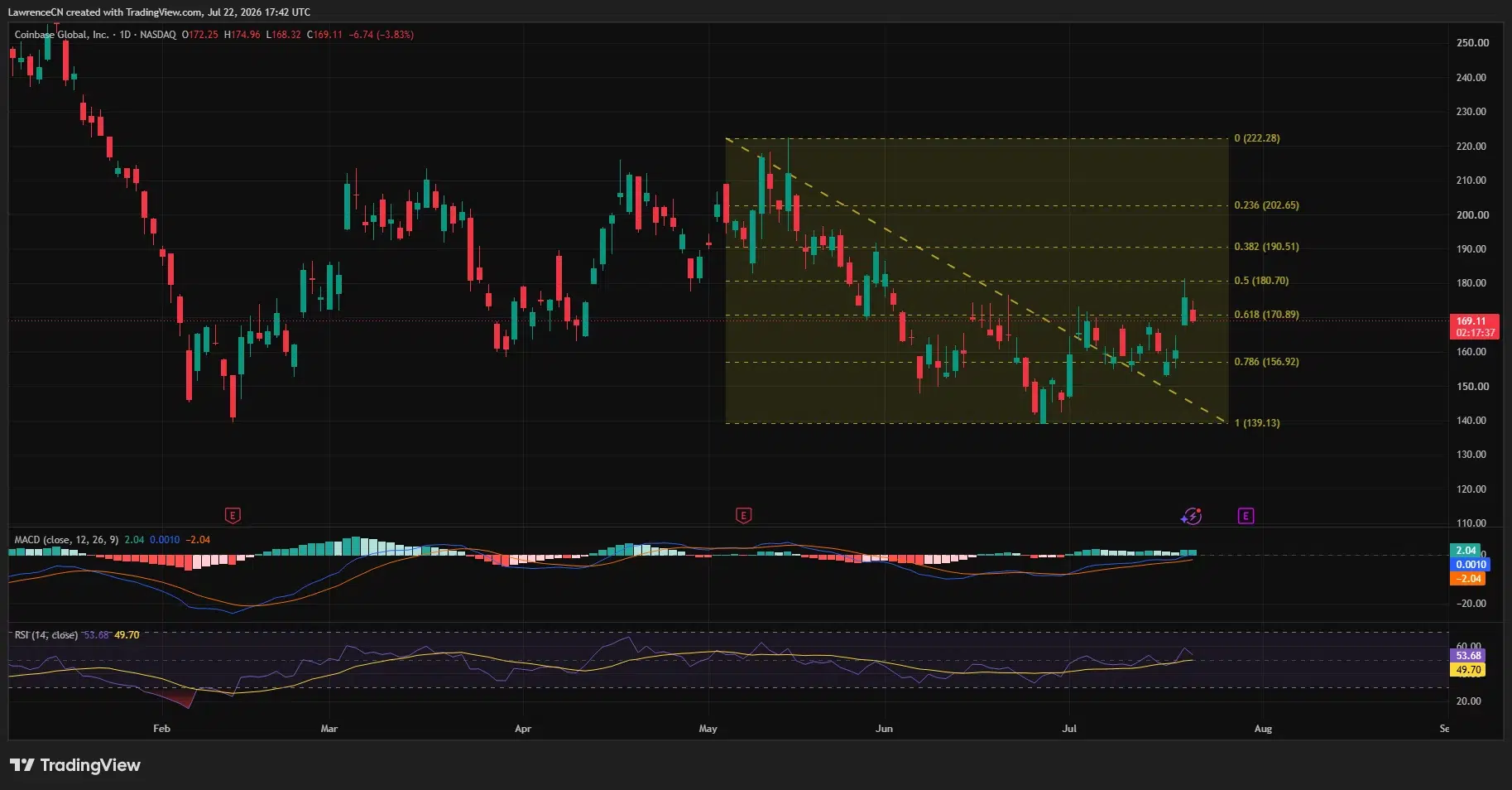This screenshot has height=790, width=1512.
Task: Click the change value −6.74 (−3.83%)
Action: 382,35
